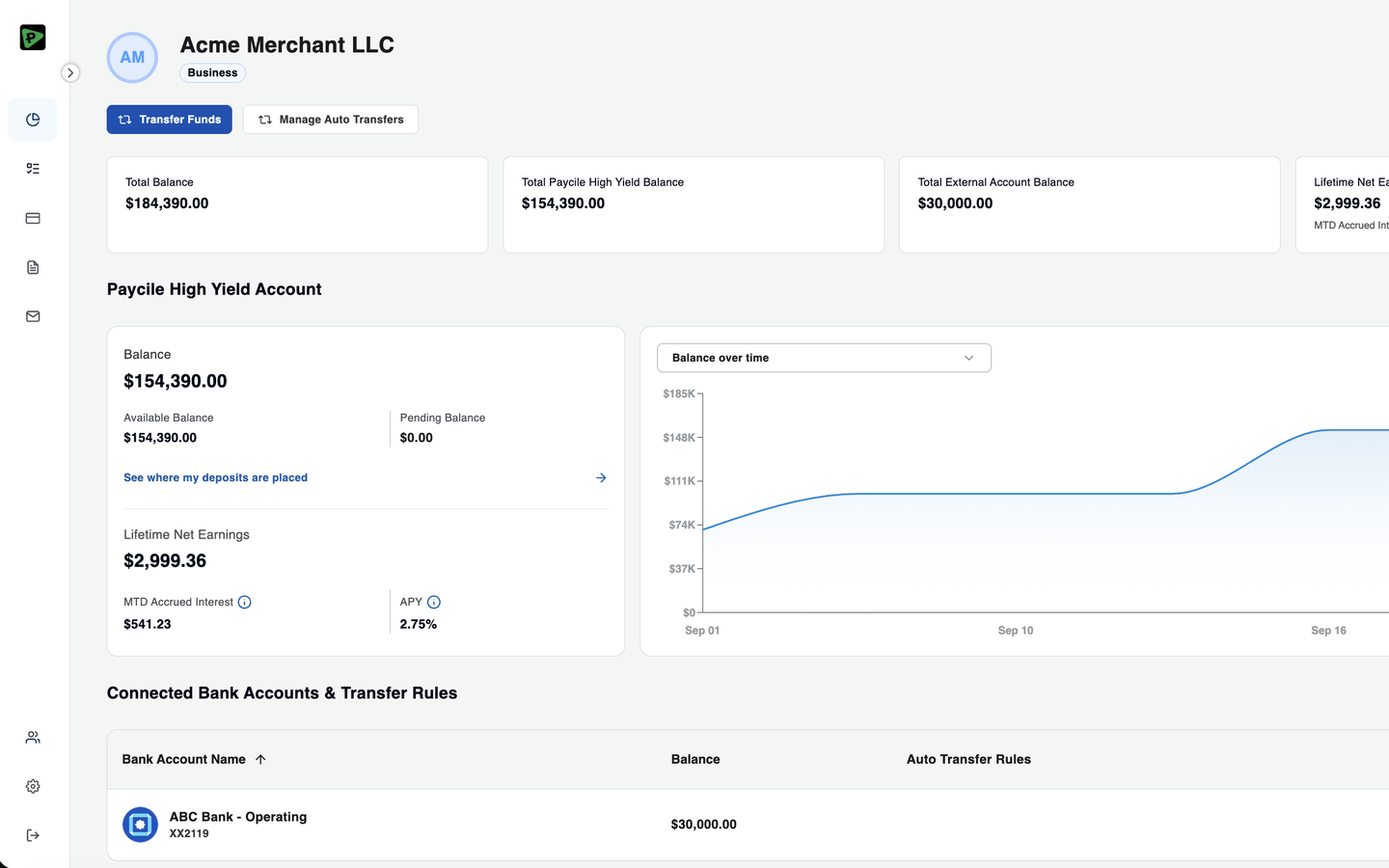Image resolution: width=1389 pixels, height=868 pixels.
Task: Click the $30,000.00 balance in ABC Bank row
Action: coord(704,825)
